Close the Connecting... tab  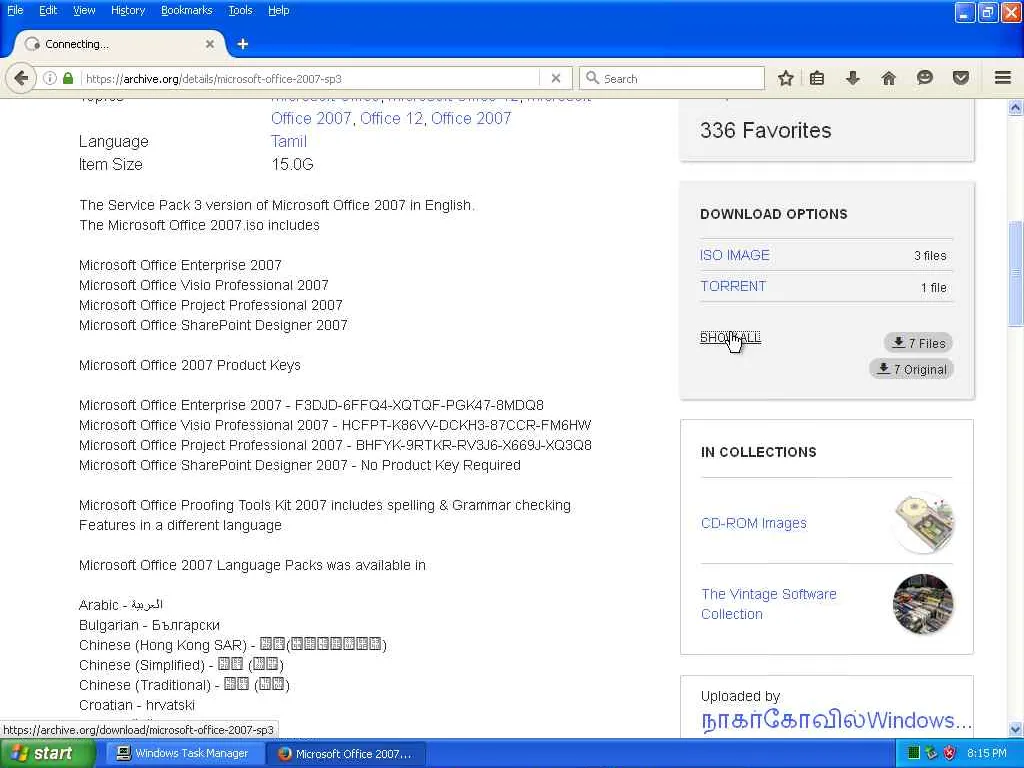click(x=210, y=44)
